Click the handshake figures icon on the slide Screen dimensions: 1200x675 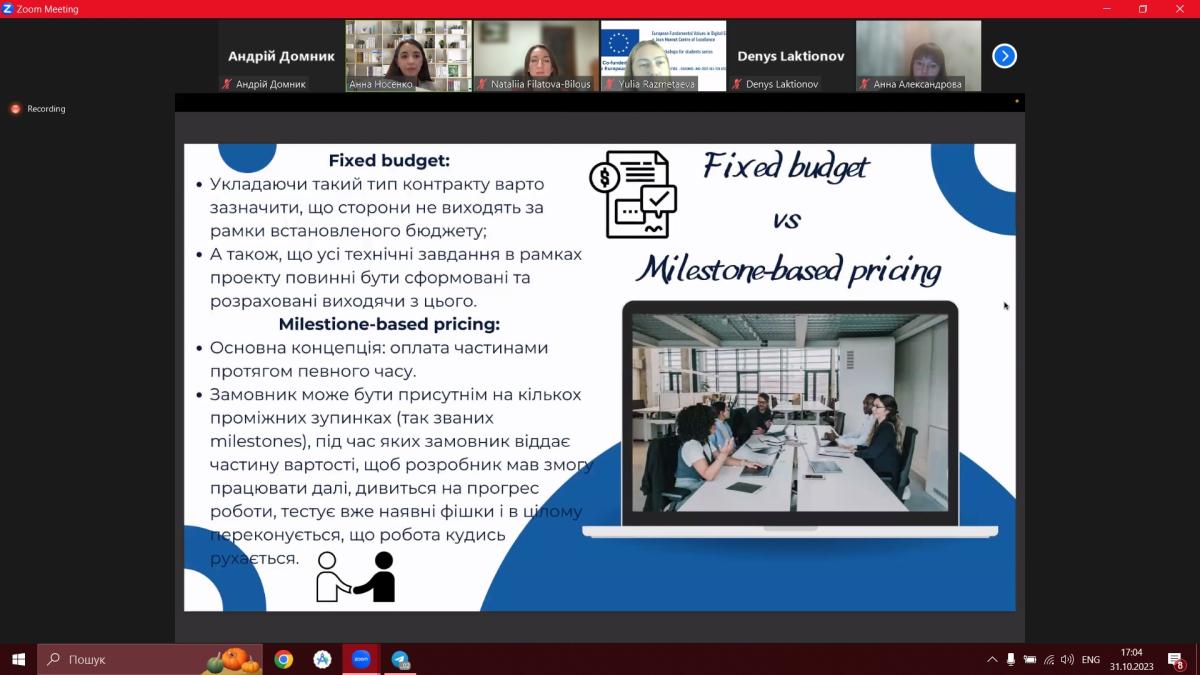click(x=356, y=576)
